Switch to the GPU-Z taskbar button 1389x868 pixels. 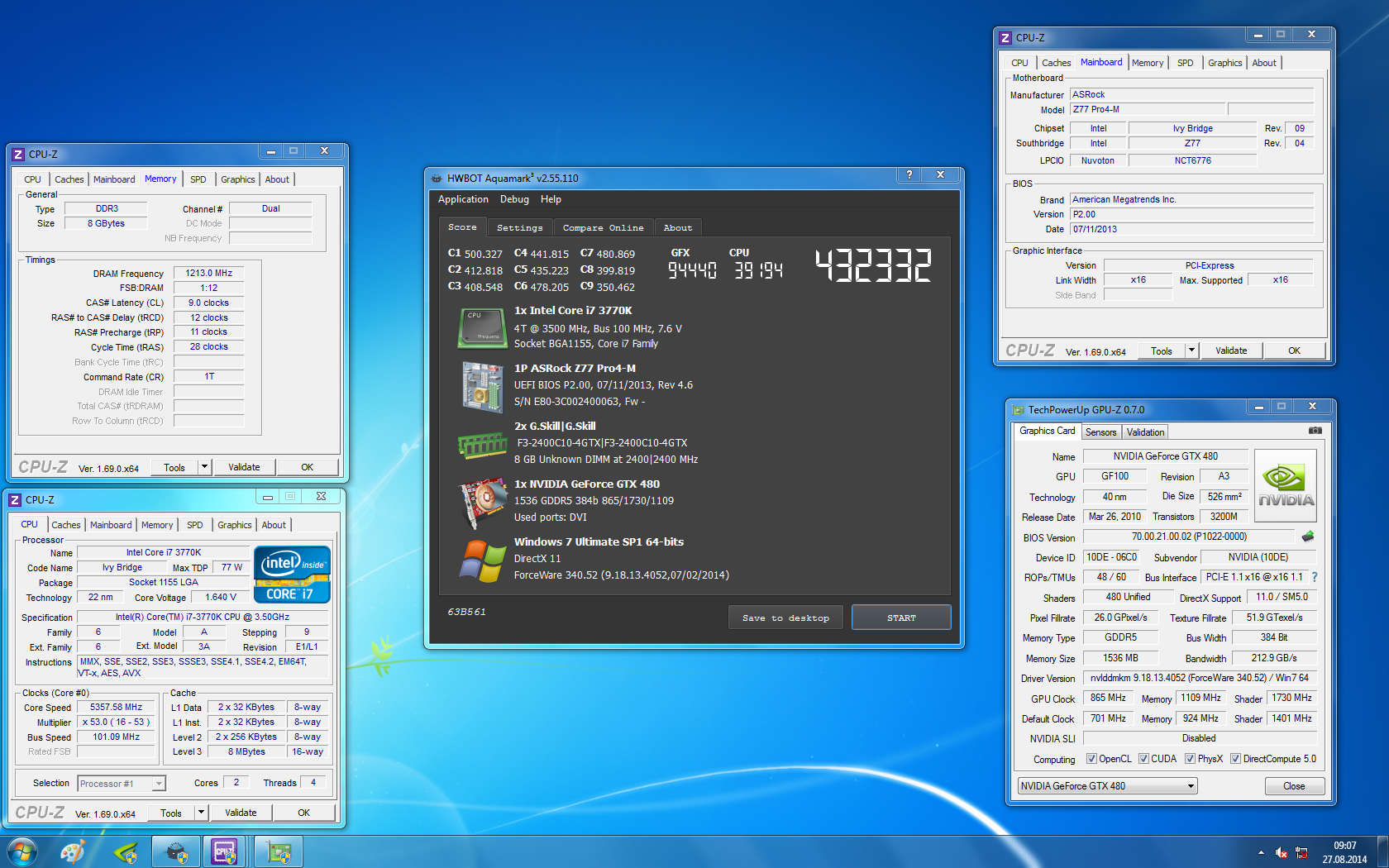[x=279, y=851]
